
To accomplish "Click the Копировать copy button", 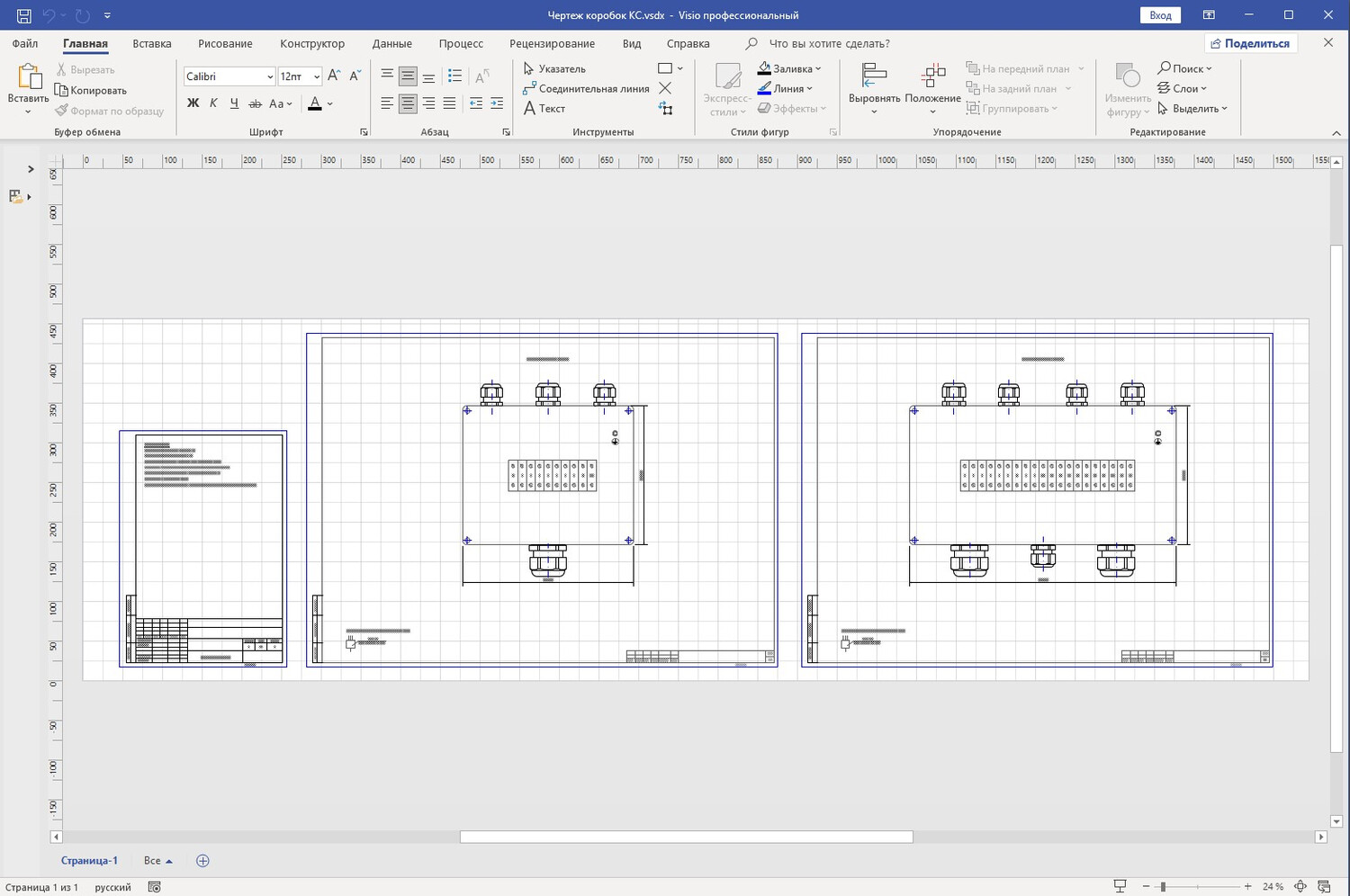I will 91,90.
